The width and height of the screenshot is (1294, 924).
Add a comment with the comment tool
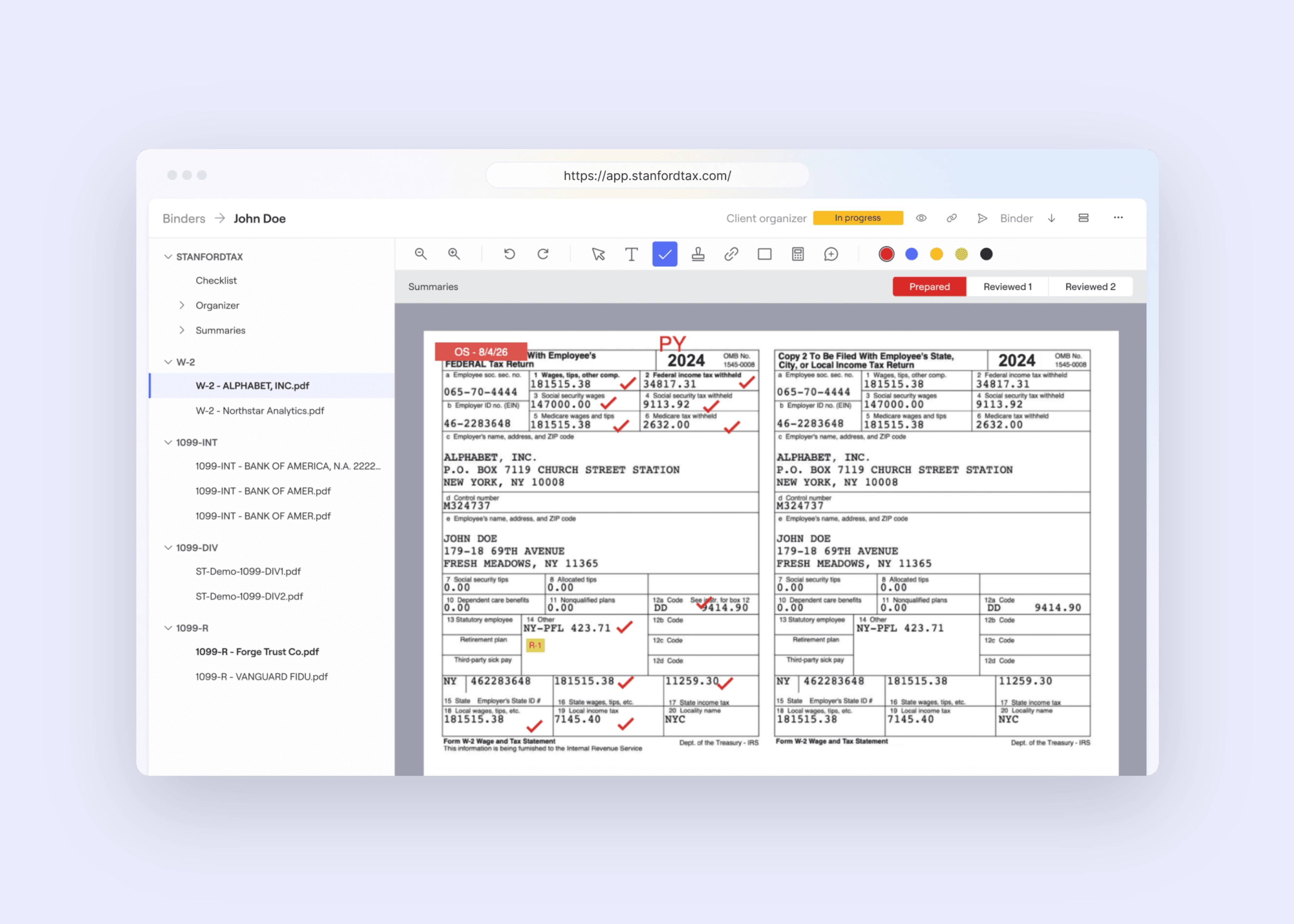[831, 254]
